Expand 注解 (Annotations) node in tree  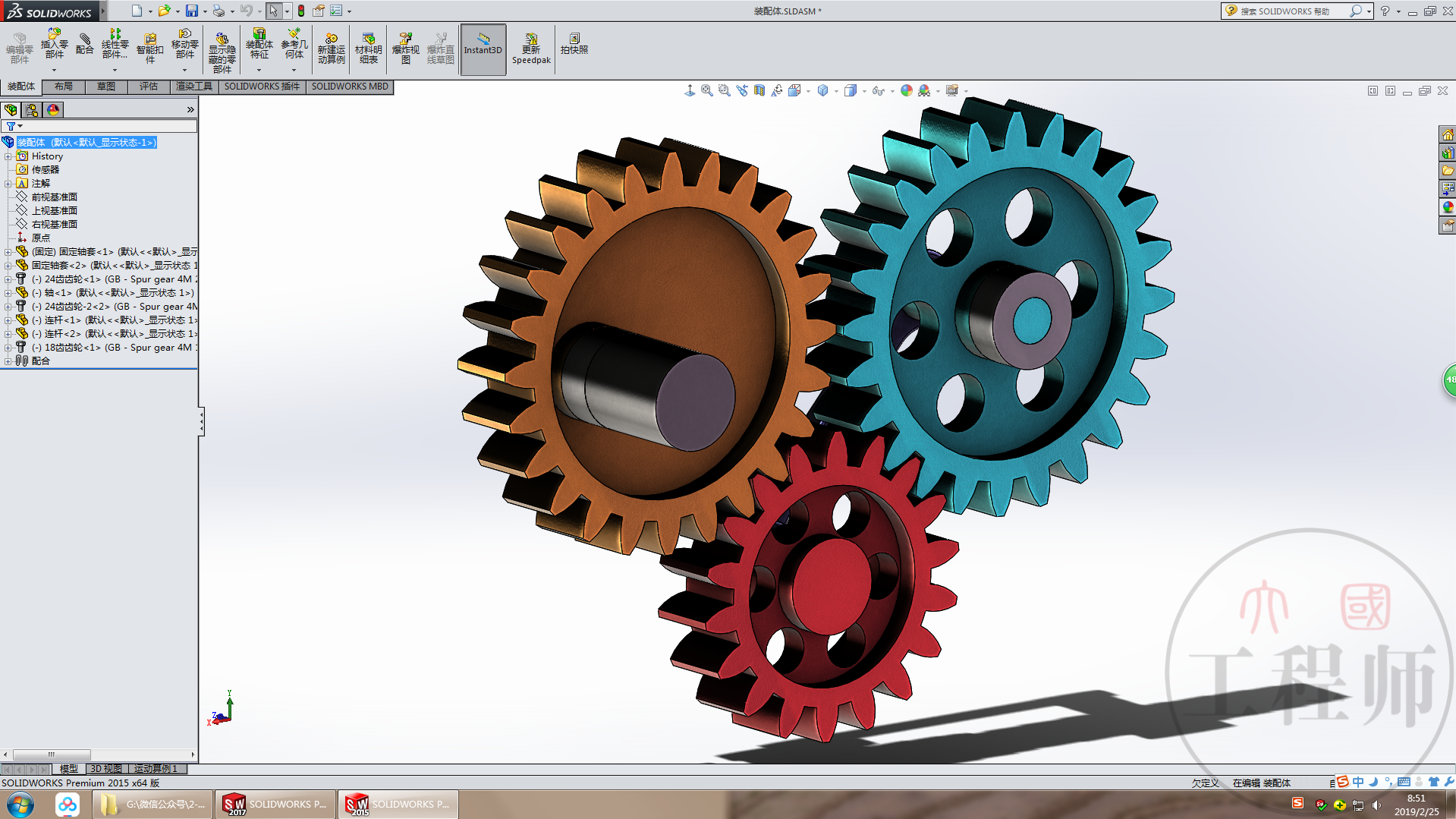coord(8,184)
